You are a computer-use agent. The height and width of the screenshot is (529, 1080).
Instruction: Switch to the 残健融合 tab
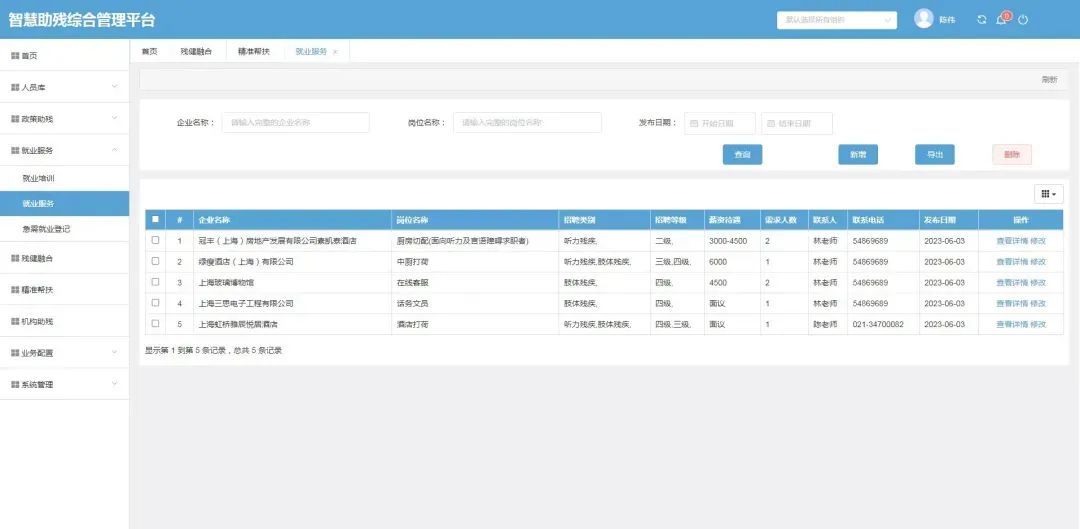pos(196,51)
